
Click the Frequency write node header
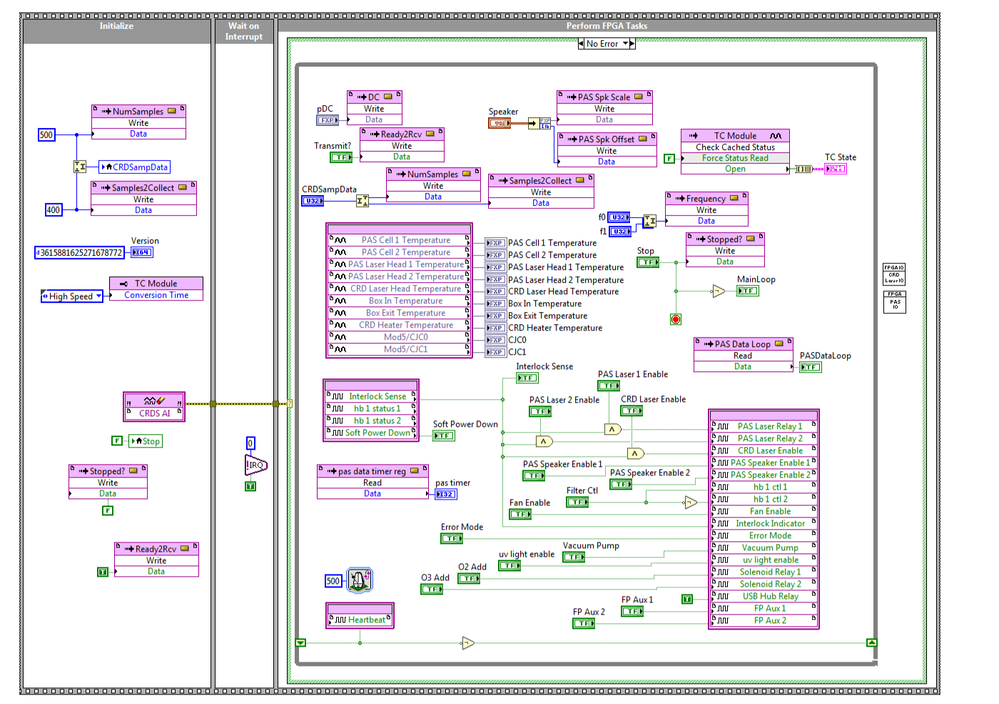[x=706, y=199]
